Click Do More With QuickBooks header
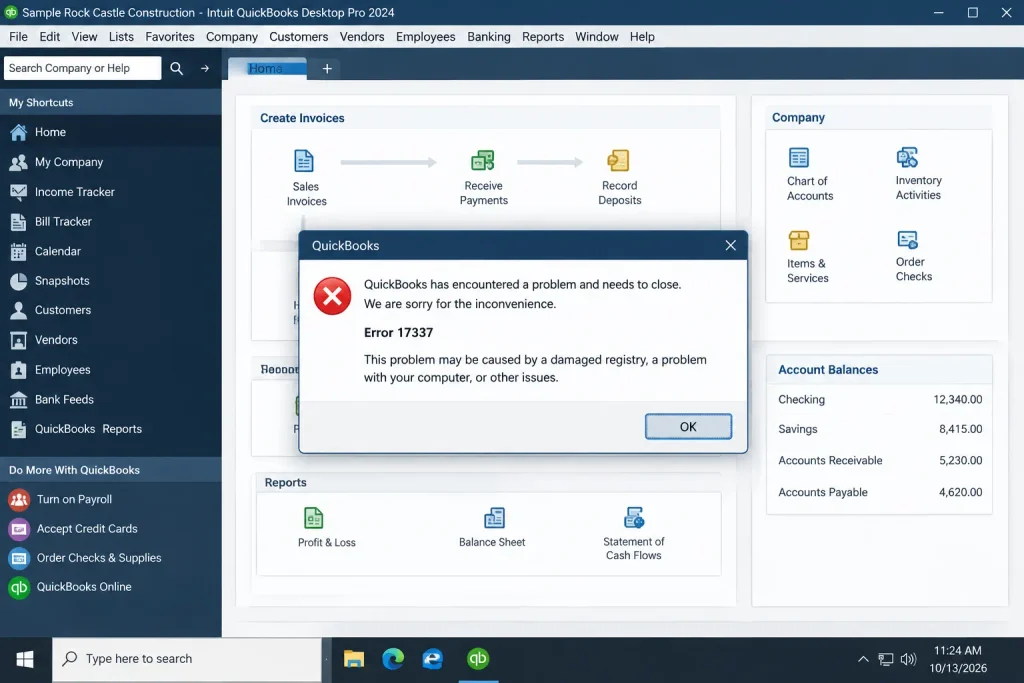The height and width of the screenshot is (683, 1024). tap(111, 470)
